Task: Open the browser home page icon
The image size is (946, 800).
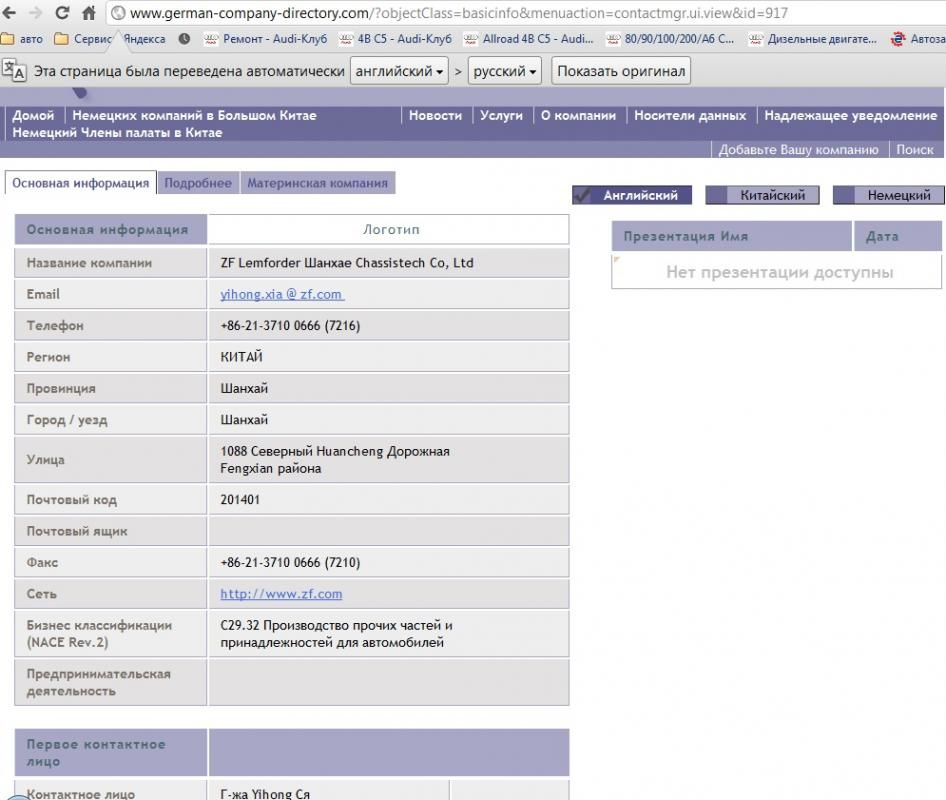Action: pos(89,13)
